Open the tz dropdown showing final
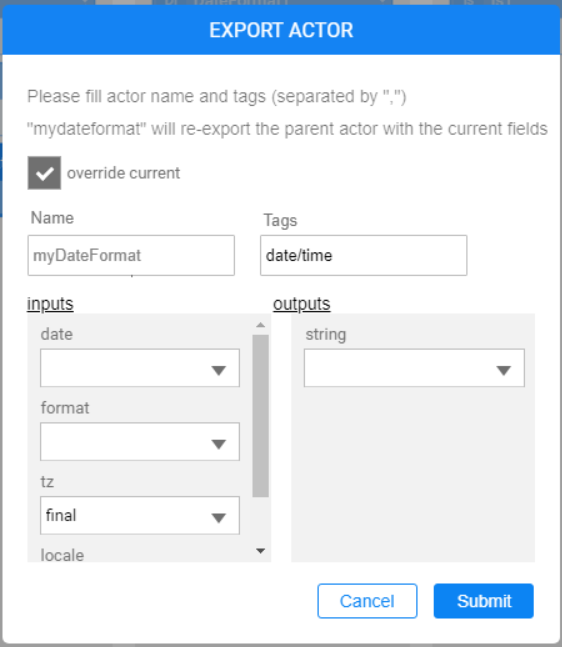Viewport: 562px width, 647px height. (140, 515)
